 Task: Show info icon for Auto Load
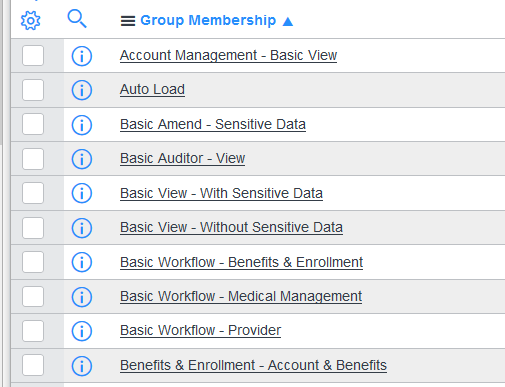coord(82,90)
